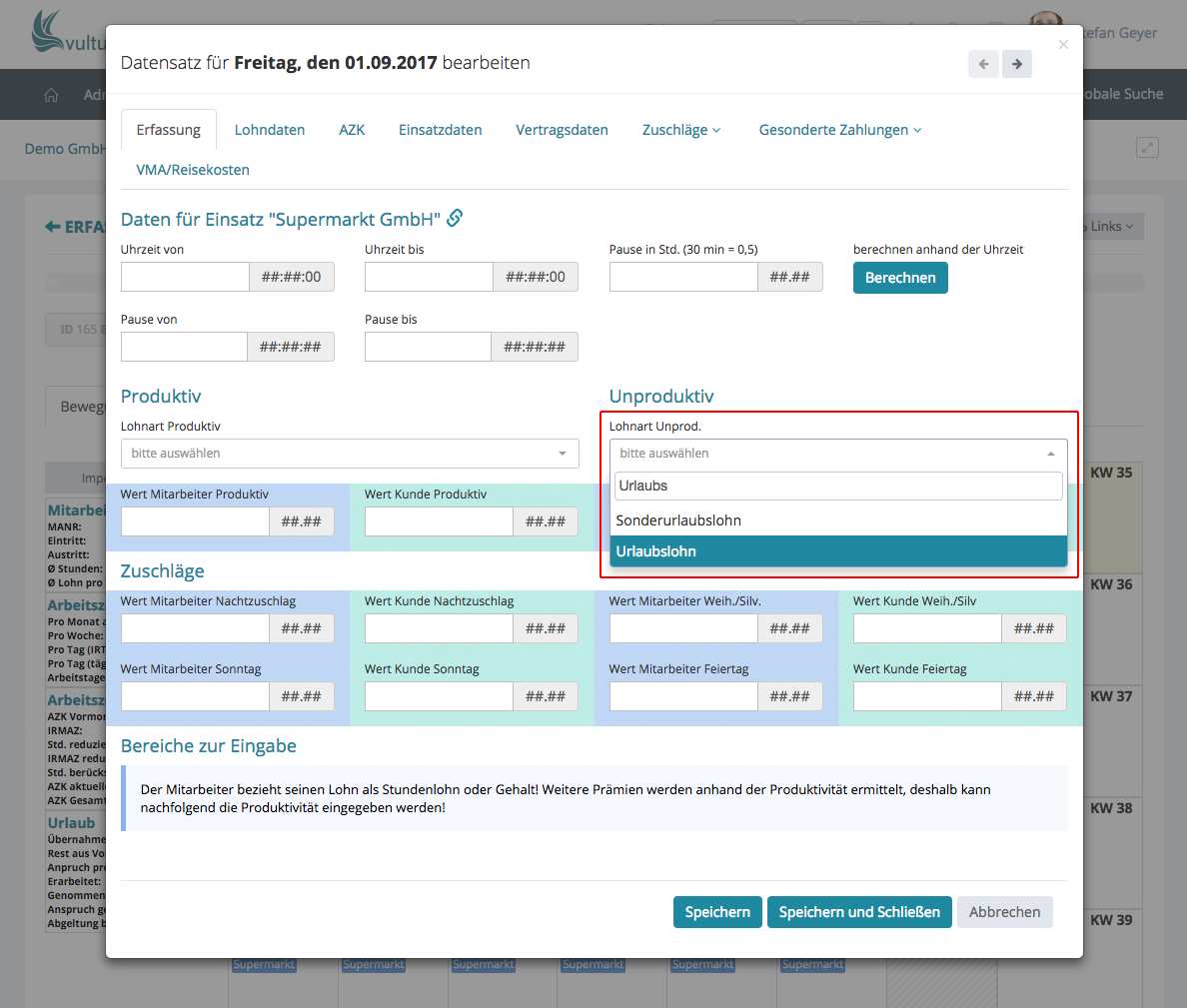The image size is (1187, 1008).
Task: Click the home icon in navigation bar
Action: (x=51, y=95)
